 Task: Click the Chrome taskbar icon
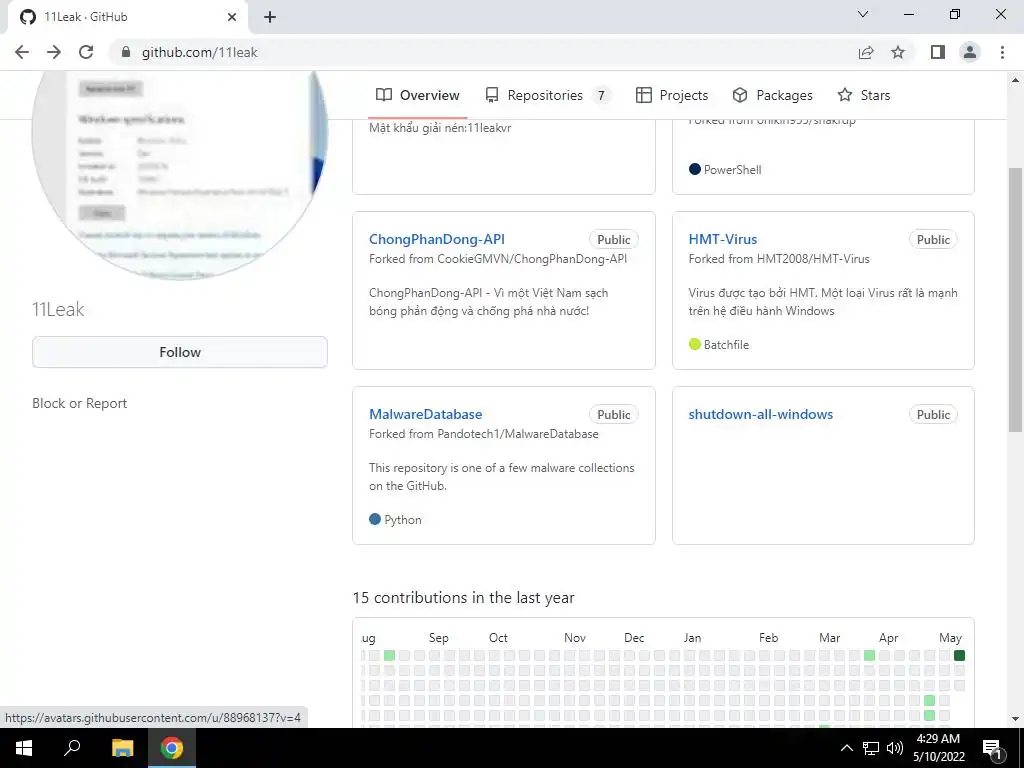pyautogui.click(x=172, y=748)
